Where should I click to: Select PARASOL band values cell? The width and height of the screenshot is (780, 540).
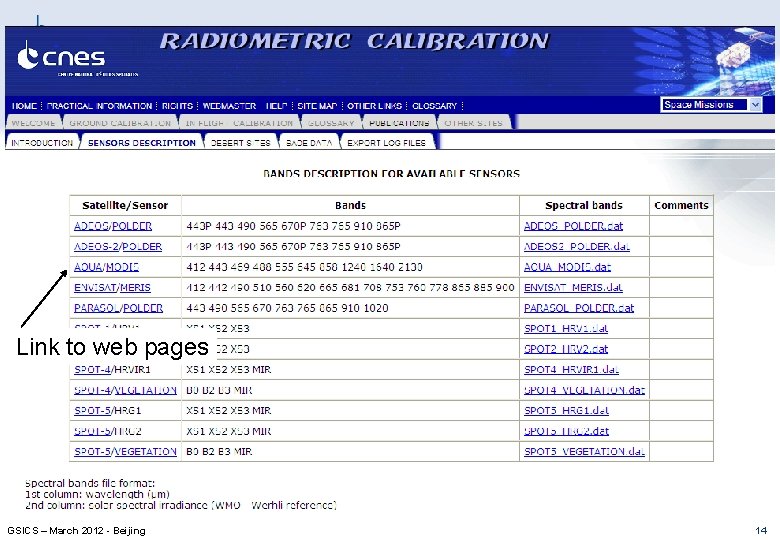coord(350,308)
